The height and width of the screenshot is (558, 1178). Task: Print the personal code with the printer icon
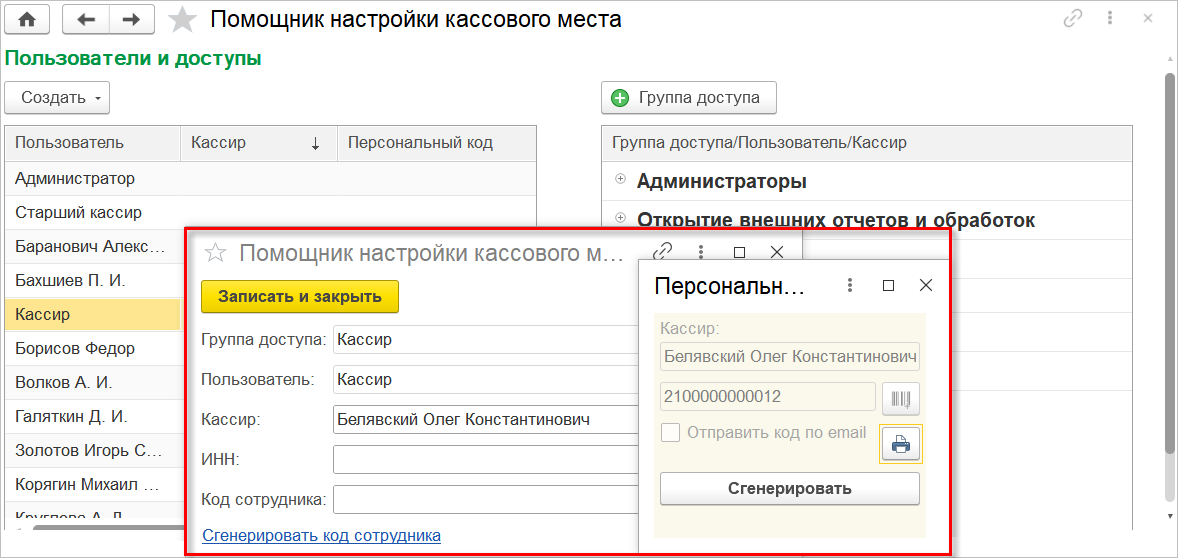900,444
